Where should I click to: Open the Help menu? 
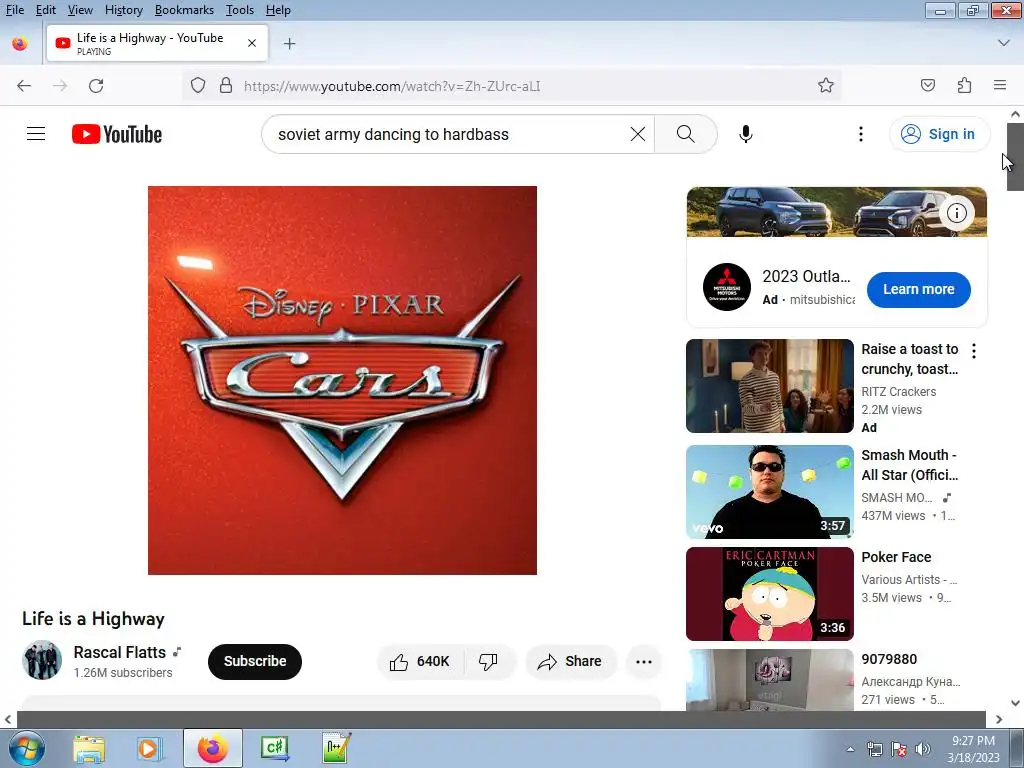278,10
